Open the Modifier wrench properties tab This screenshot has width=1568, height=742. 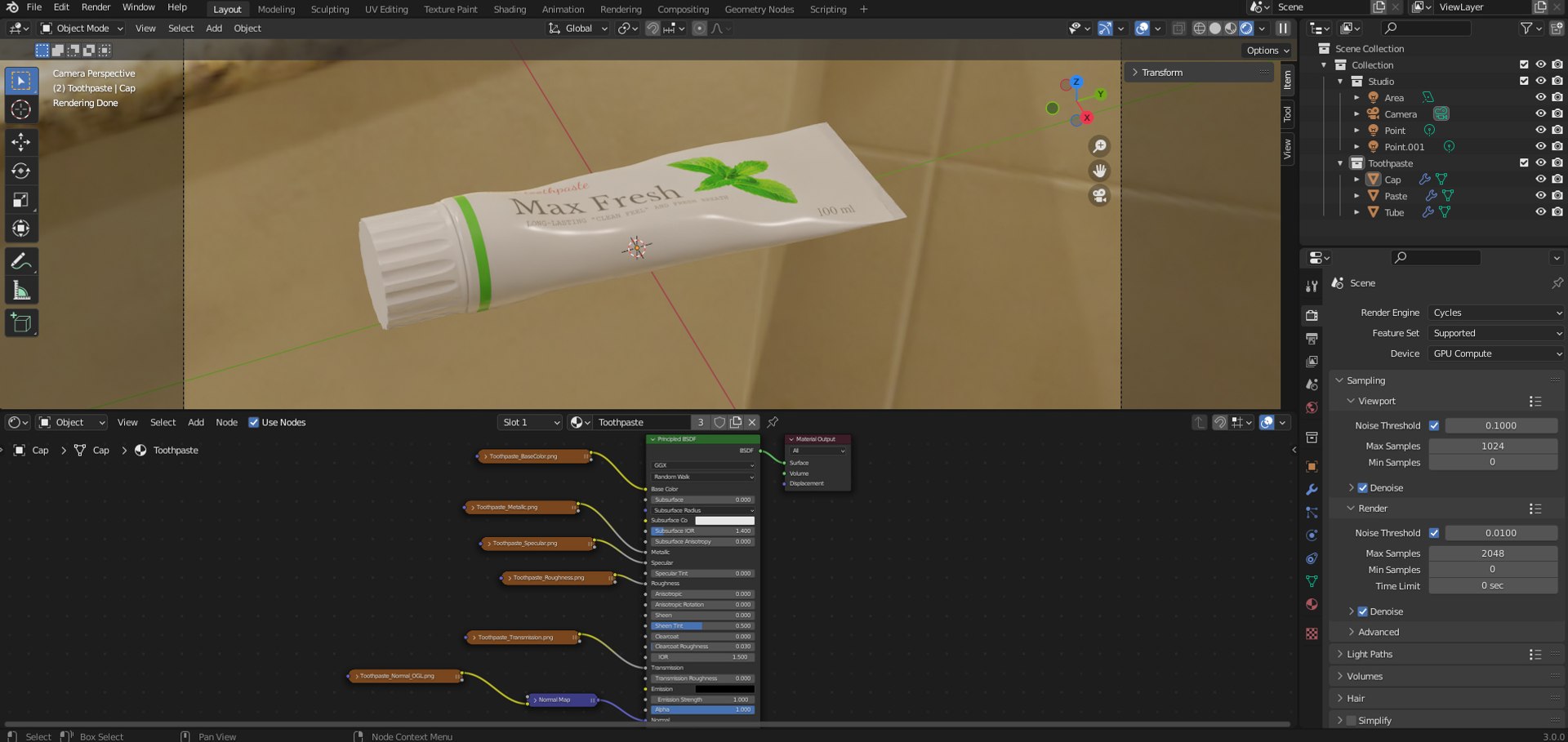(x=1312, y=490)
